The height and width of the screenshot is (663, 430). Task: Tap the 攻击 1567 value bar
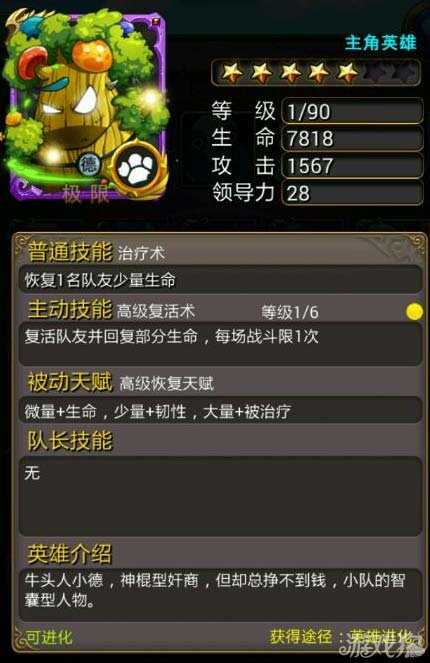point(352,165)
